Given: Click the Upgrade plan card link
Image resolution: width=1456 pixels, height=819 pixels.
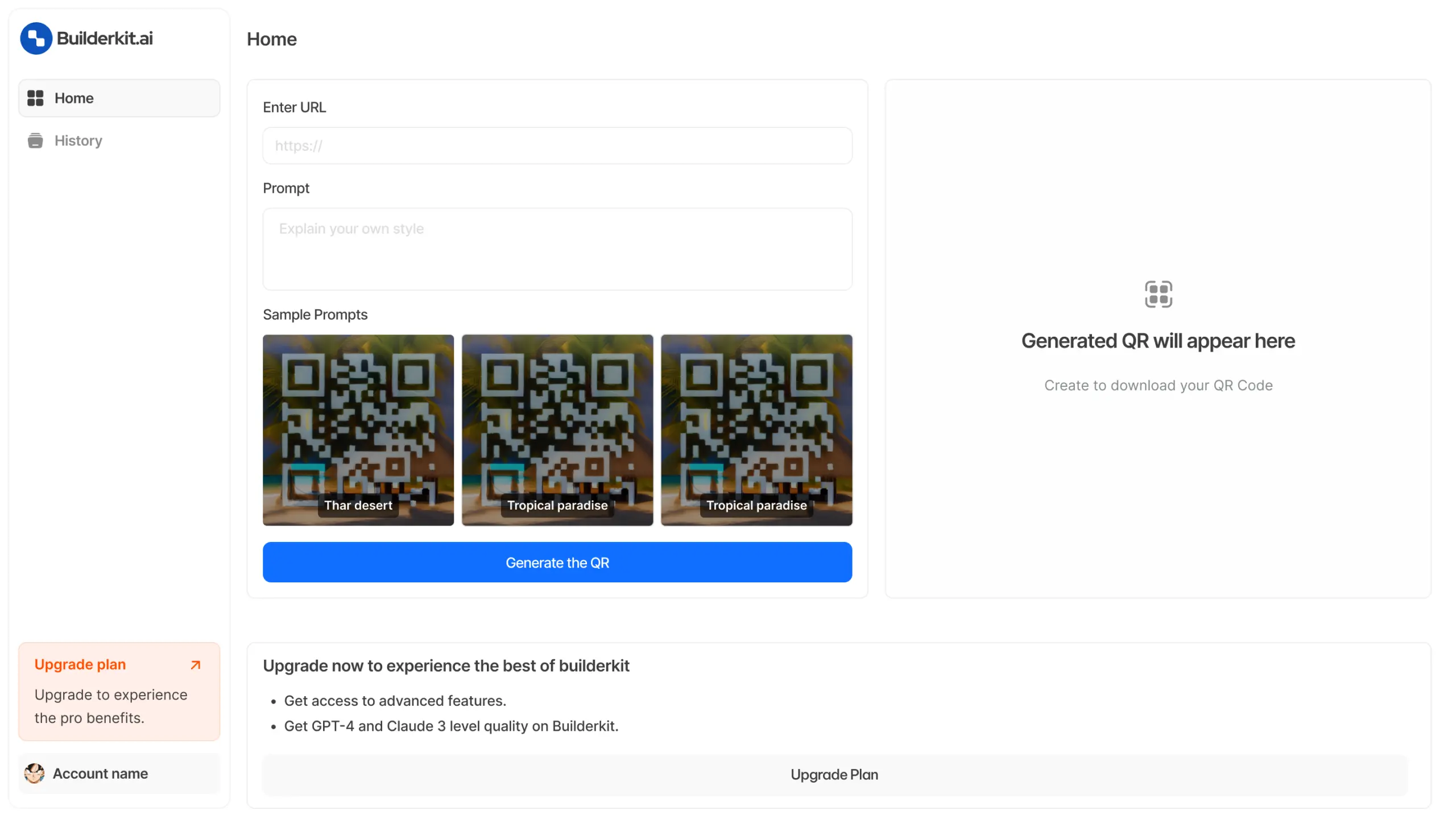Looking at the screenshot, I should pyautogui.click(x=119, y=690).
